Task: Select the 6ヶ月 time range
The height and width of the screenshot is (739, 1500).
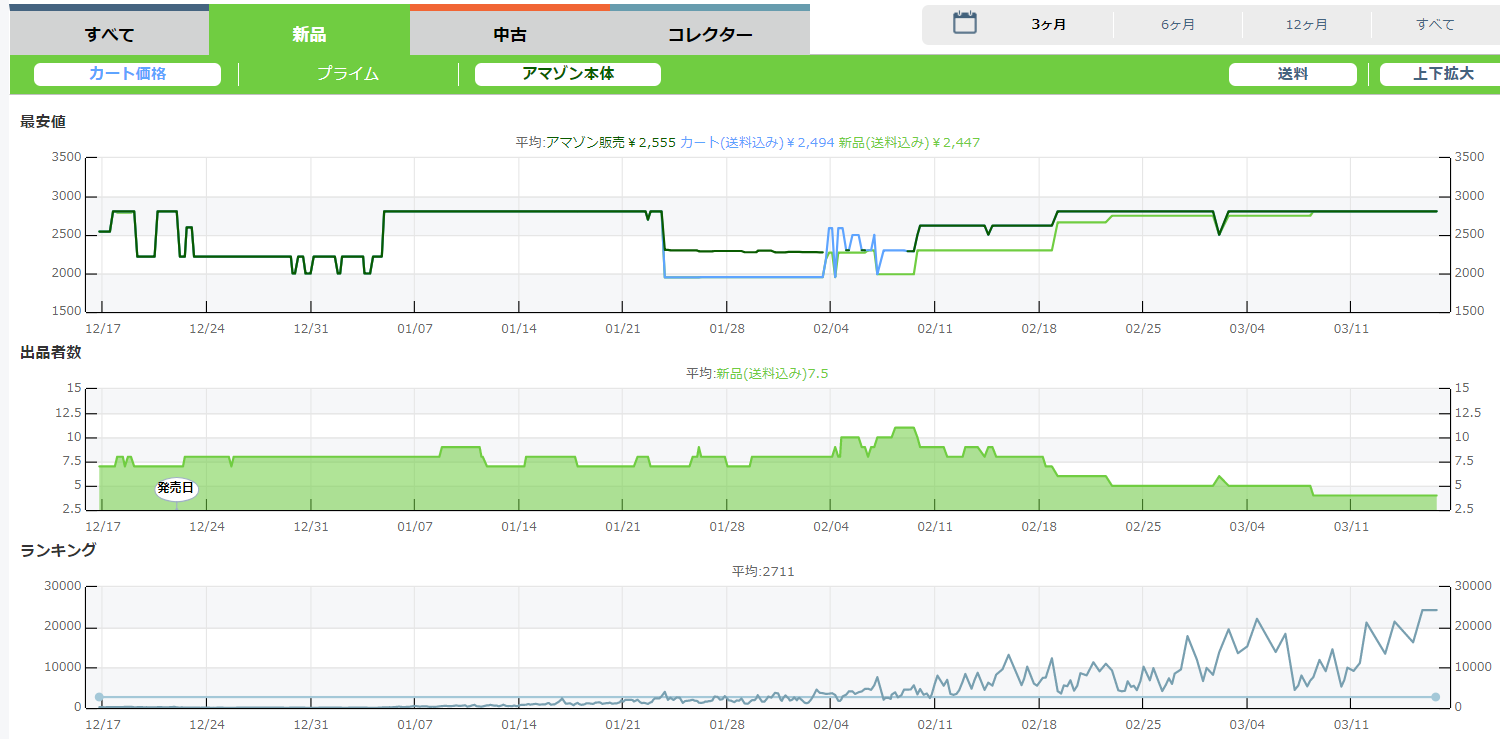Action: pyautogui.click(x=1177, y=25)
